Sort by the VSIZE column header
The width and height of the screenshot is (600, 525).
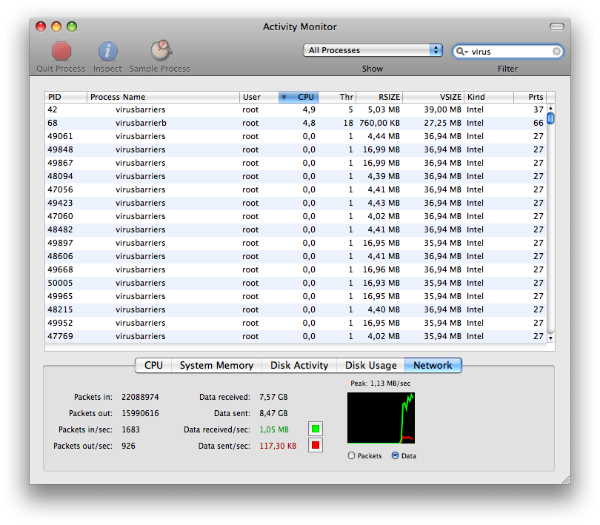coord(433,97)
